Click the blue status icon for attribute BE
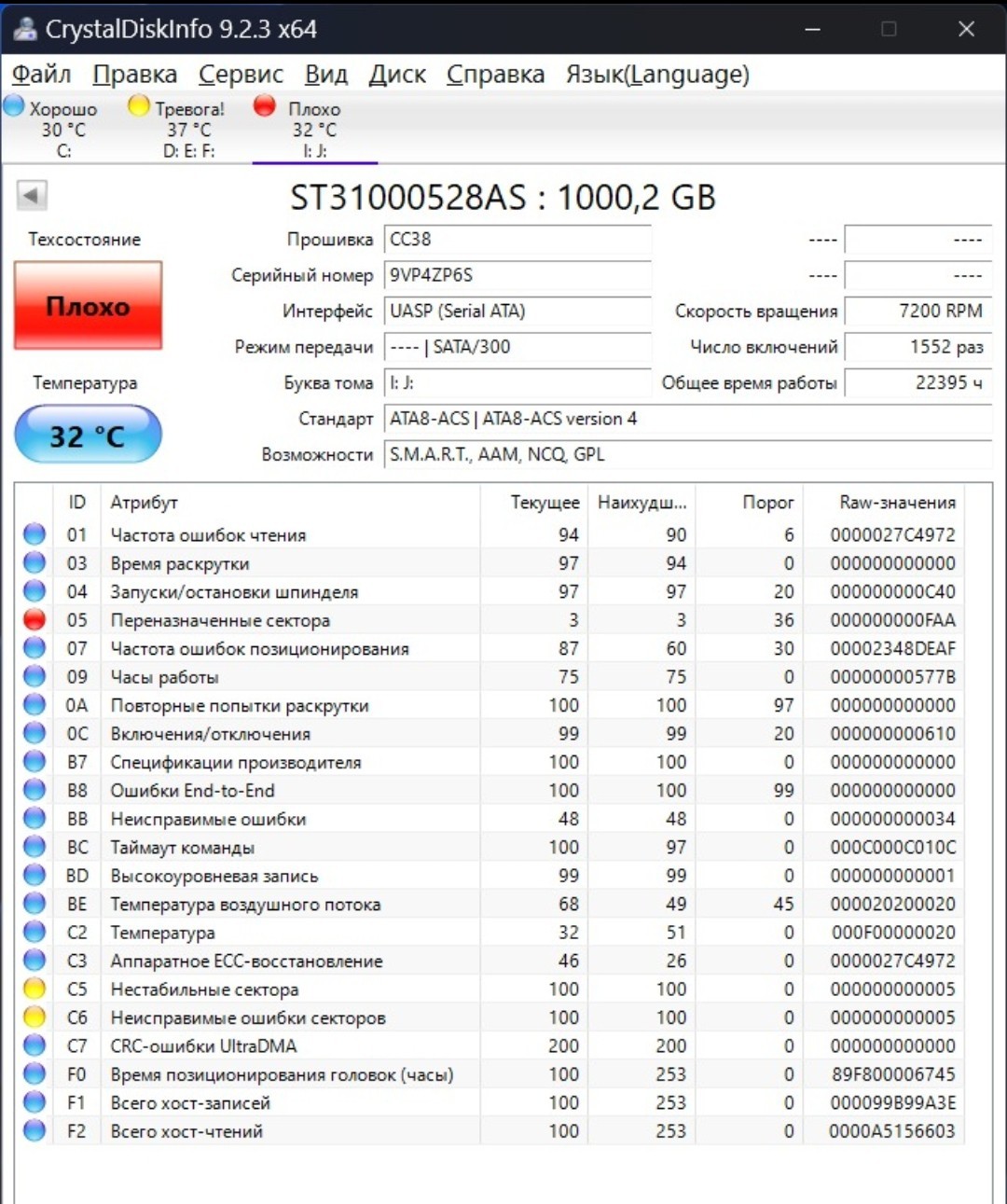The width and height of the screenshot is (1007, 1204). (34, 904)
